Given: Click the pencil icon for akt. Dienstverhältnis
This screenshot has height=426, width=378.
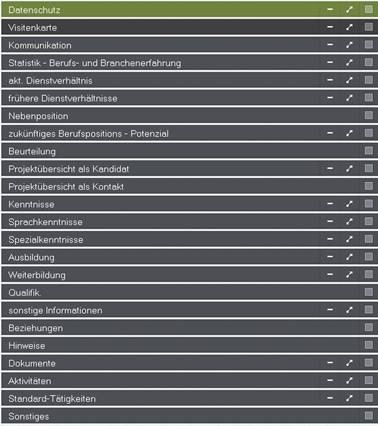Looking at the screenshot, I should click(x=349, y=80).
